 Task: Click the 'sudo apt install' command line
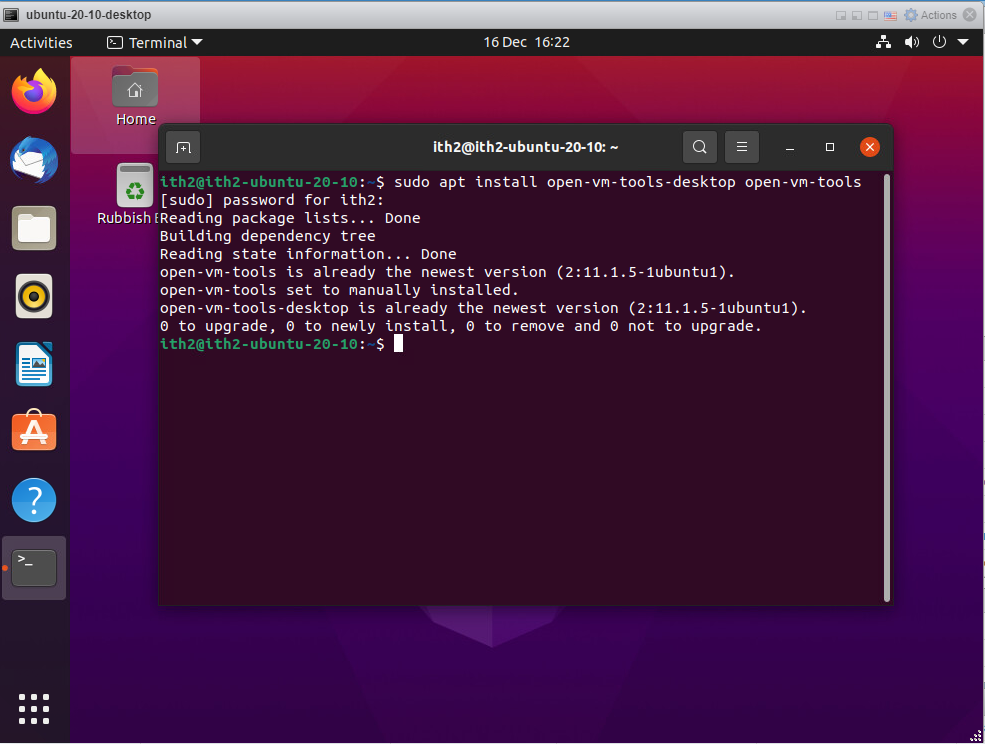pyautogui.click(x=510, y=182)
